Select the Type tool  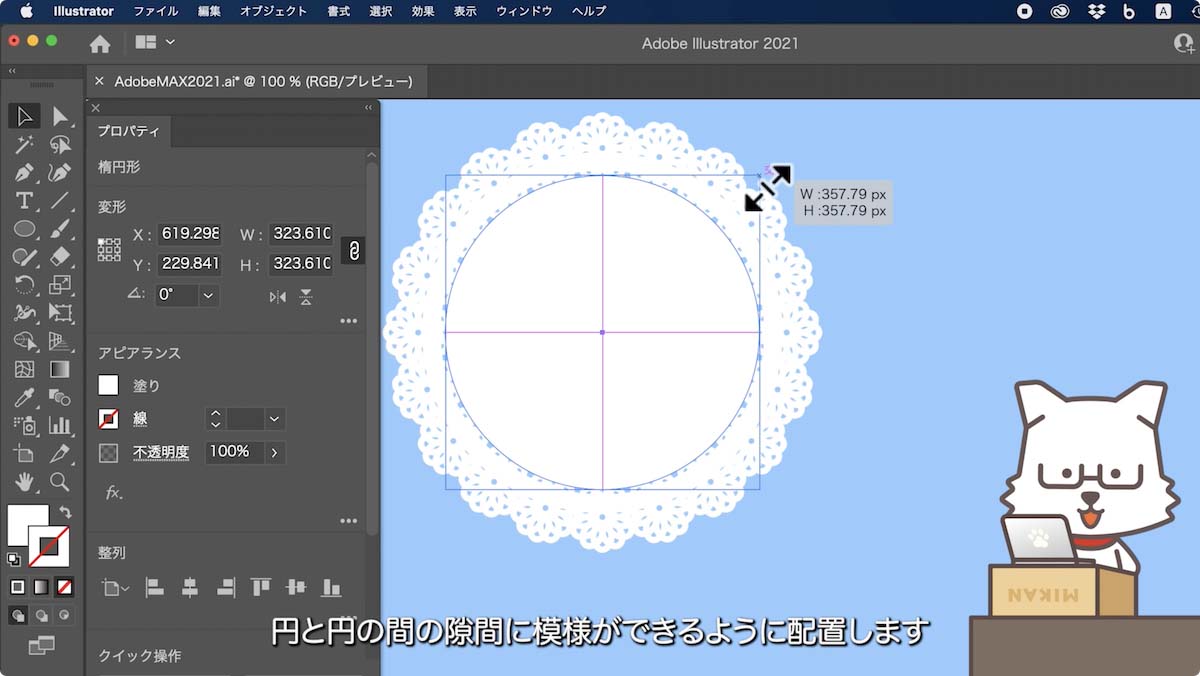(x=25, y=201)
